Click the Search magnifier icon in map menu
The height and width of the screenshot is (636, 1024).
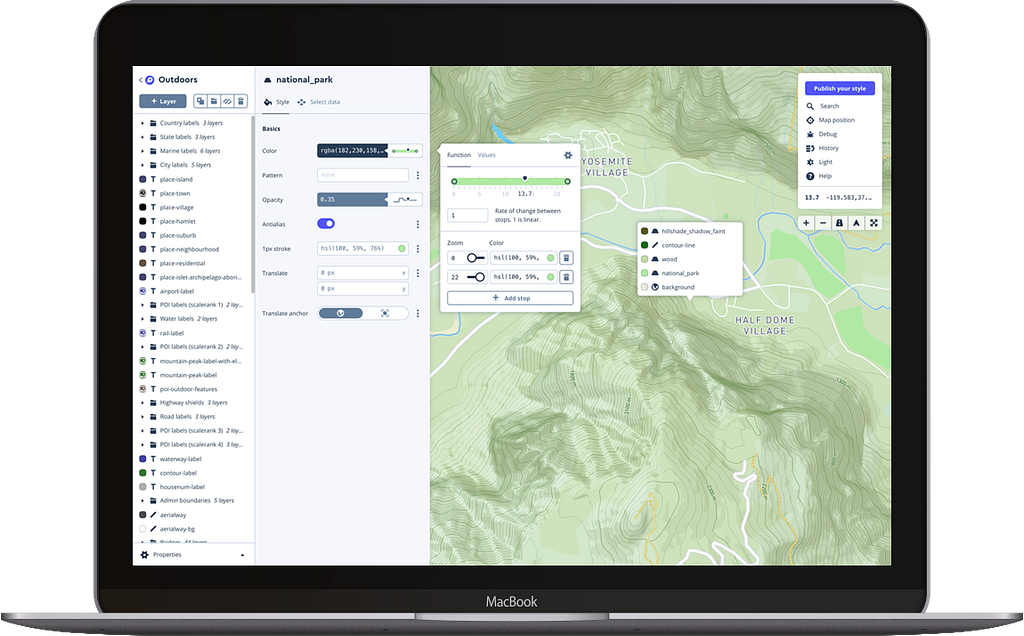pyautogui.click(x=810, y=106)
